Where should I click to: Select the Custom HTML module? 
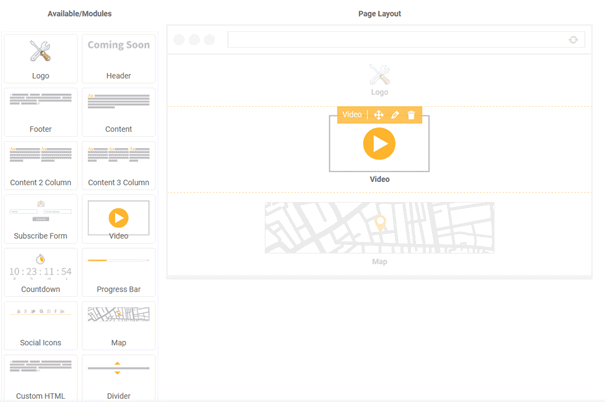tap(41, 378)
